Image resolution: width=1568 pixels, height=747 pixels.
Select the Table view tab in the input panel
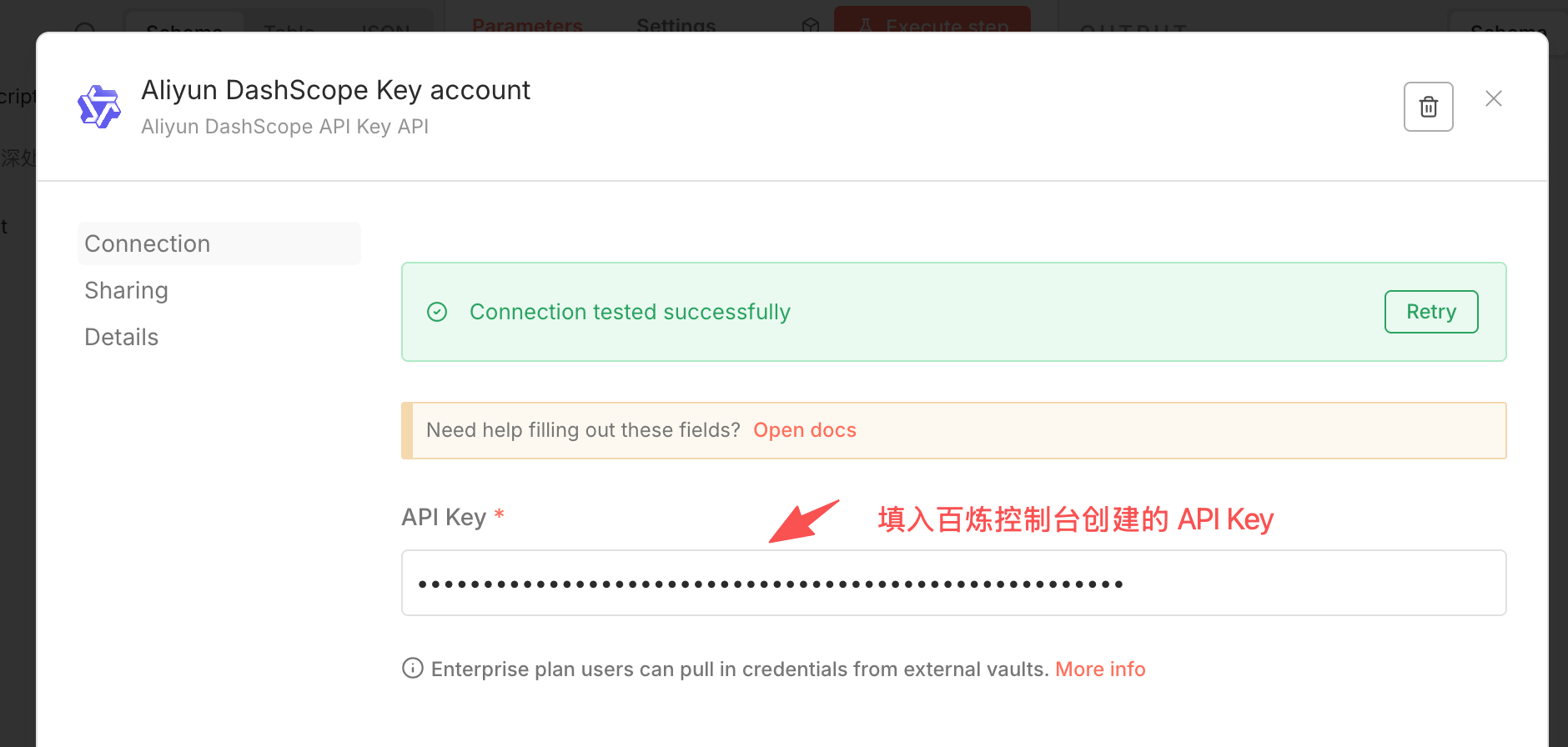[289, 27]
